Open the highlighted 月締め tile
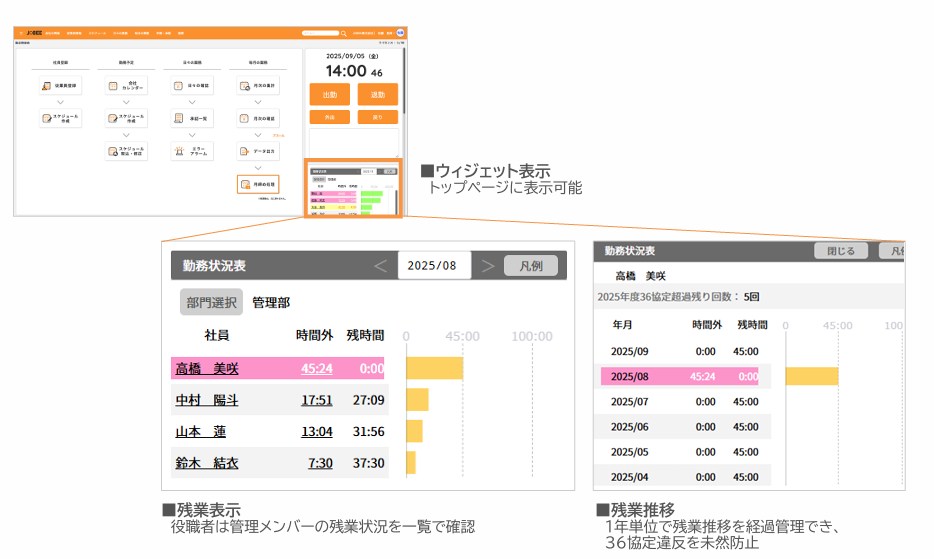 [x=258, y=184]
